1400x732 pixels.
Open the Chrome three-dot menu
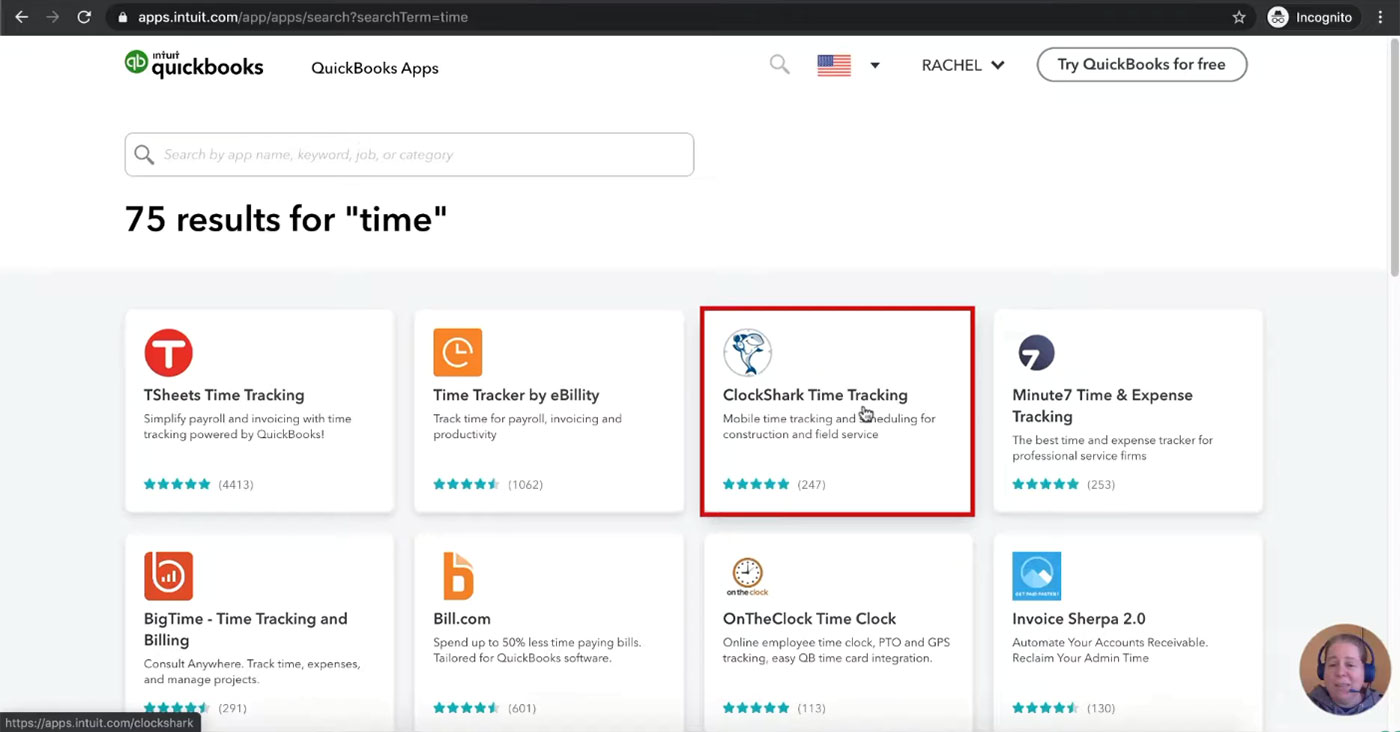coord(1380,17)
